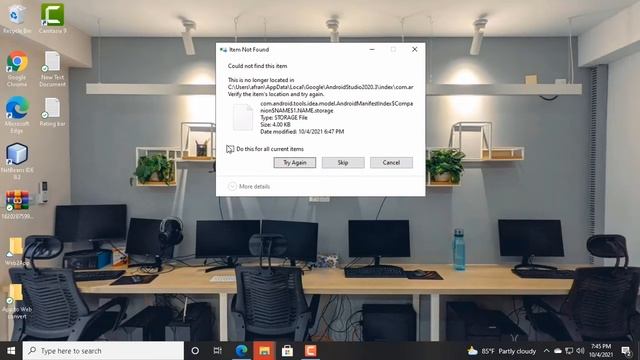Click the AndroidStudio2020.3 file path text
Viewport: 640px width, 360px height.
320,87
